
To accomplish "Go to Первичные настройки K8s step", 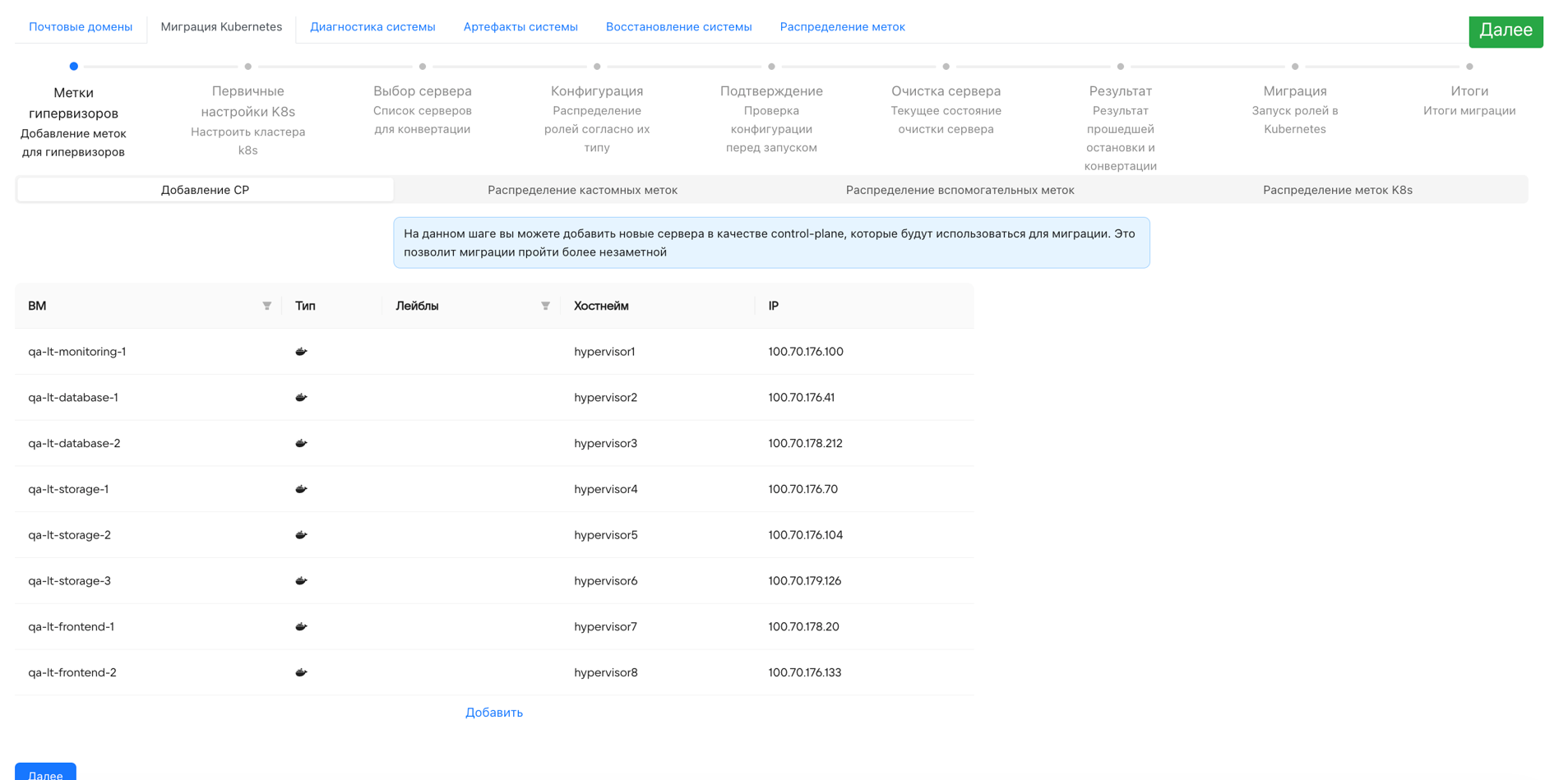I will (x=247, y=111).
